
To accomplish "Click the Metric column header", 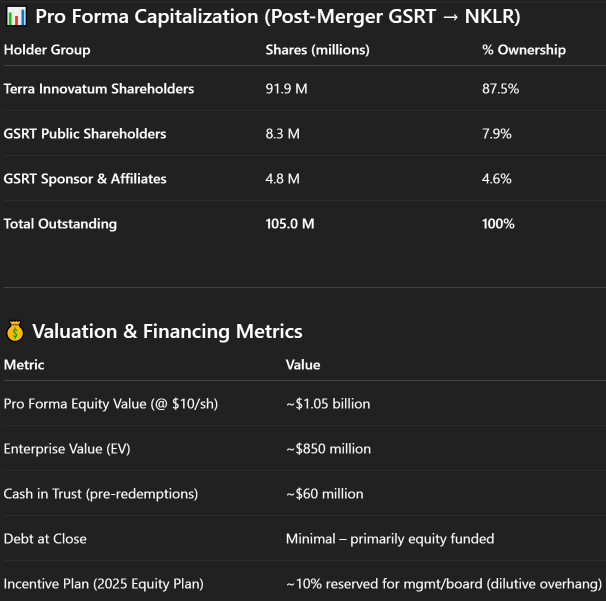I will point(24,365).
